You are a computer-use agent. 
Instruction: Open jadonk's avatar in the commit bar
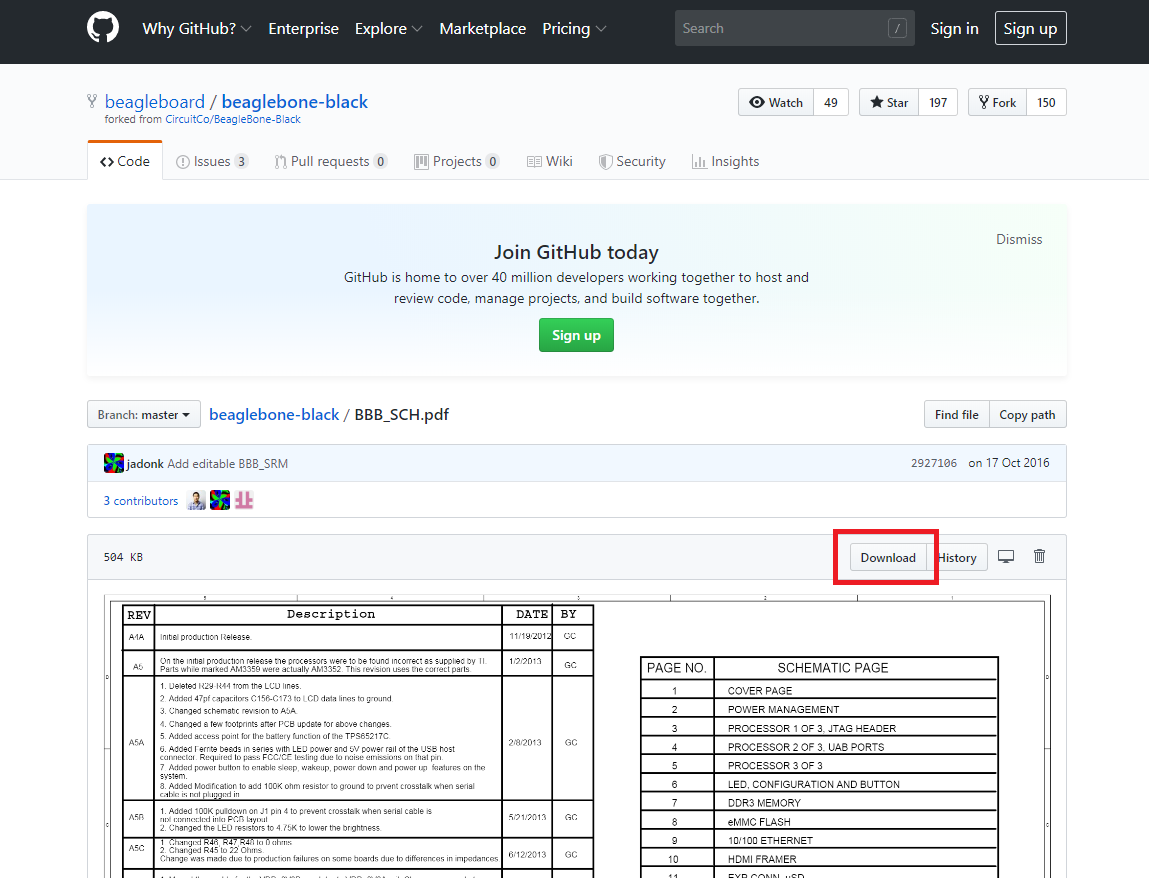[x=114, y=463]
